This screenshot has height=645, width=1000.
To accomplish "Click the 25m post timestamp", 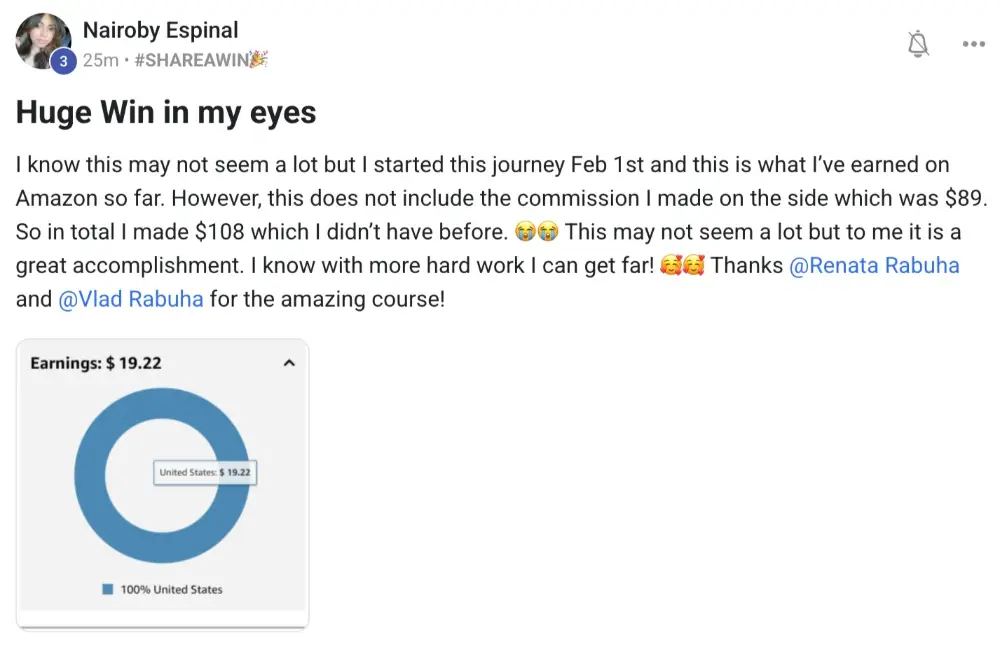I will click(100, 60).
